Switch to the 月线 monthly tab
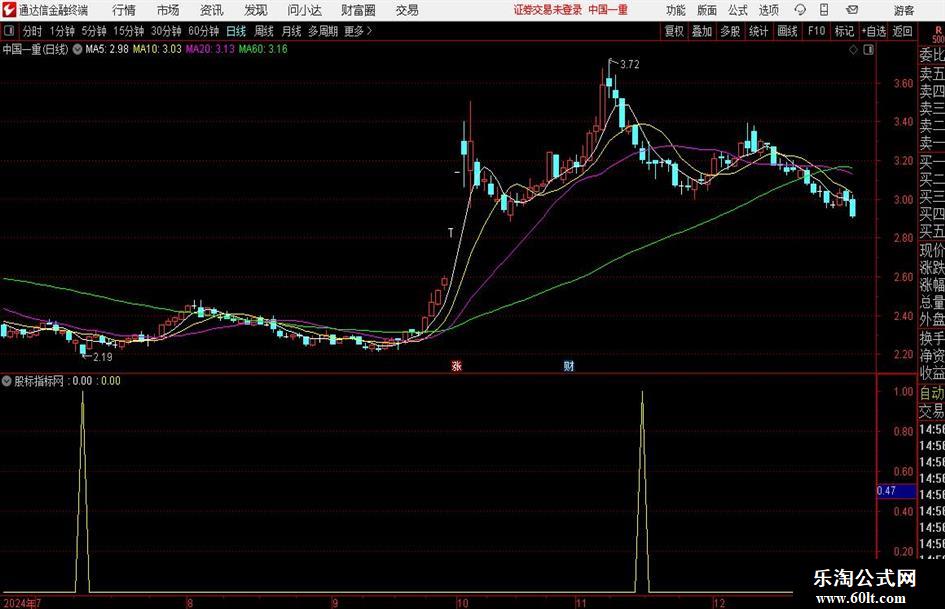The image size is (945, 609). coord(291,31)
